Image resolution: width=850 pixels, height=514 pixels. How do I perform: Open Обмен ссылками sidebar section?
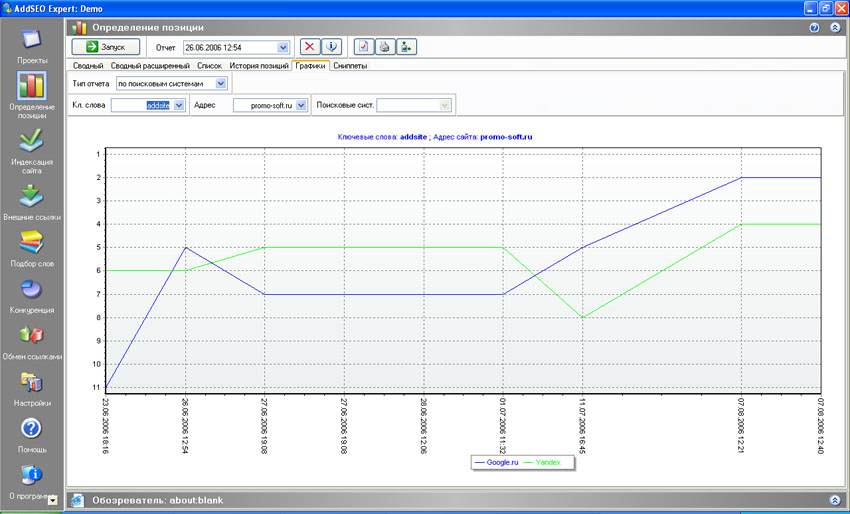(31, 335)
